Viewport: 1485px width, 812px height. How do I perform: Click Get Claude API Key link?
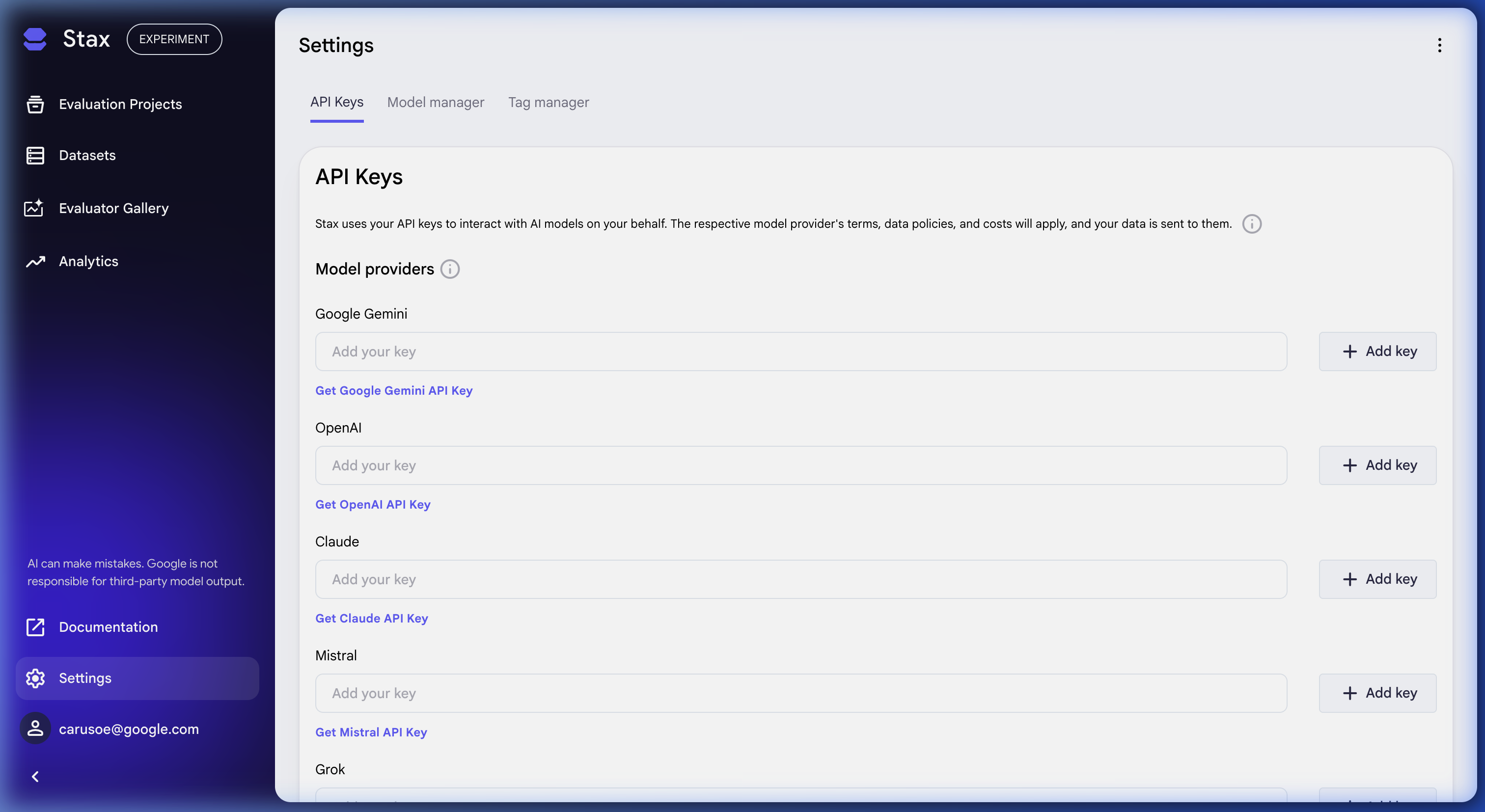click(x=371, y=618)
